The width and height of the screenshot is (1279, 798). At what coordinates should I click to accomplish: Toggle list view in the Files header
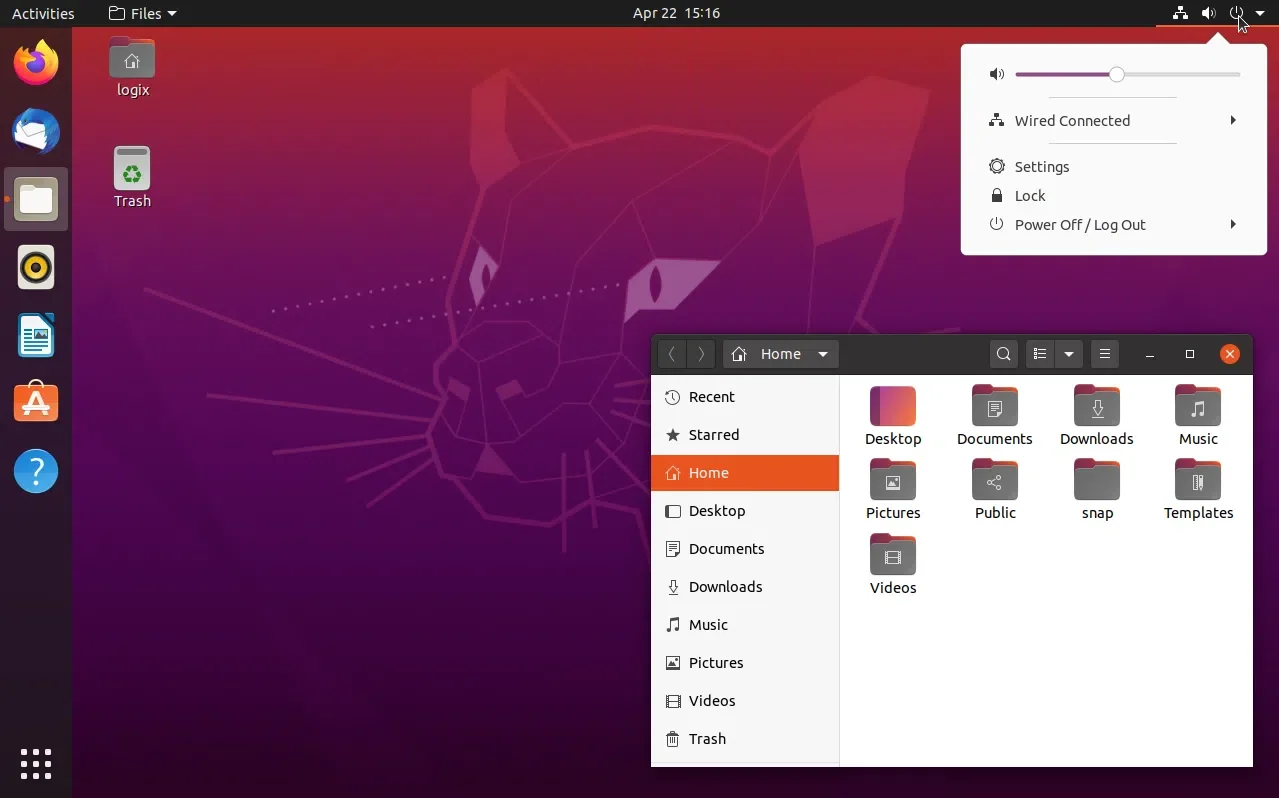[x=1040, y=354]
